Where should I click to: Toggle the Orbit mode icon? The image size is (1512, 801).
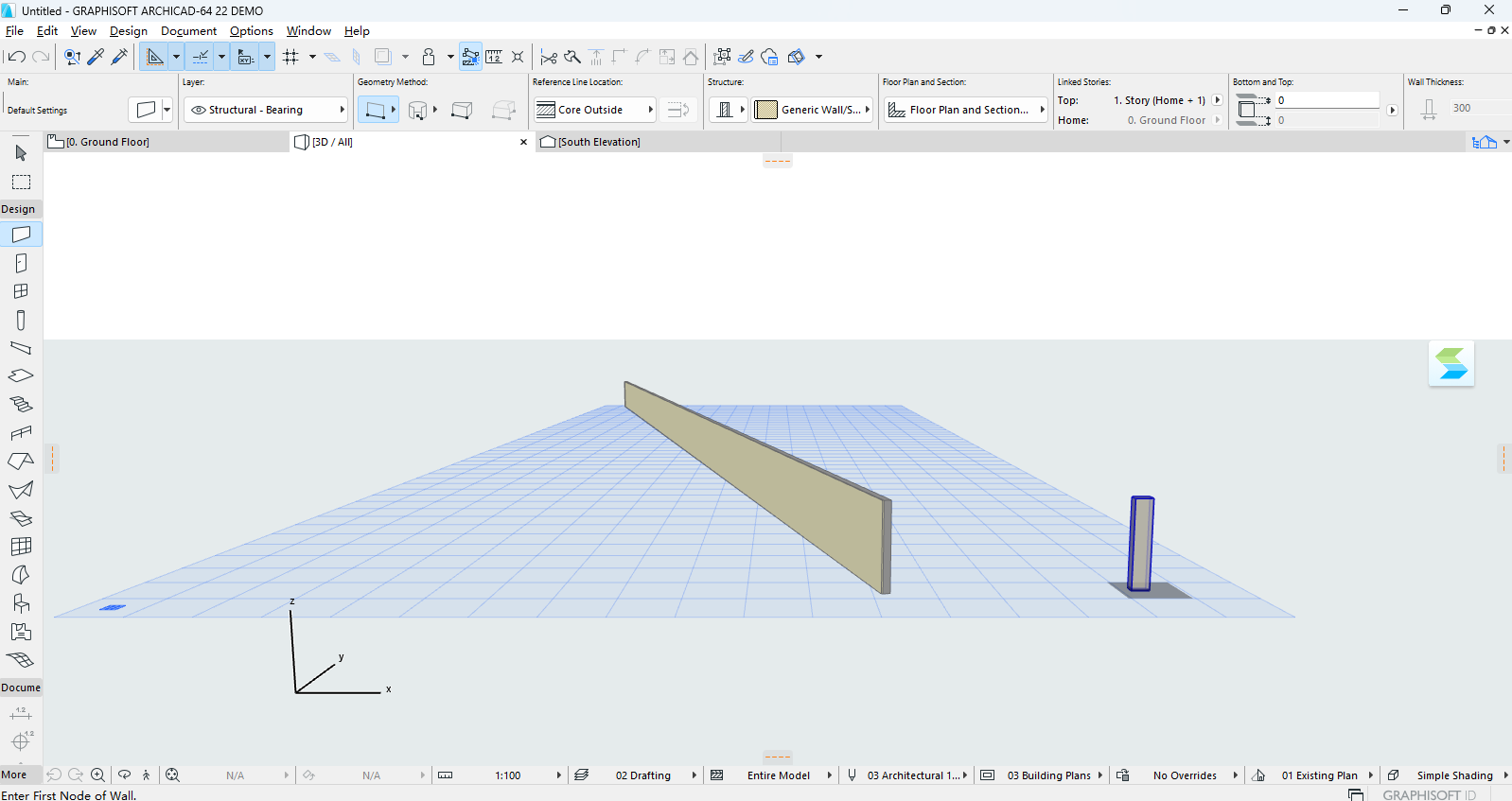pos(124,775)
